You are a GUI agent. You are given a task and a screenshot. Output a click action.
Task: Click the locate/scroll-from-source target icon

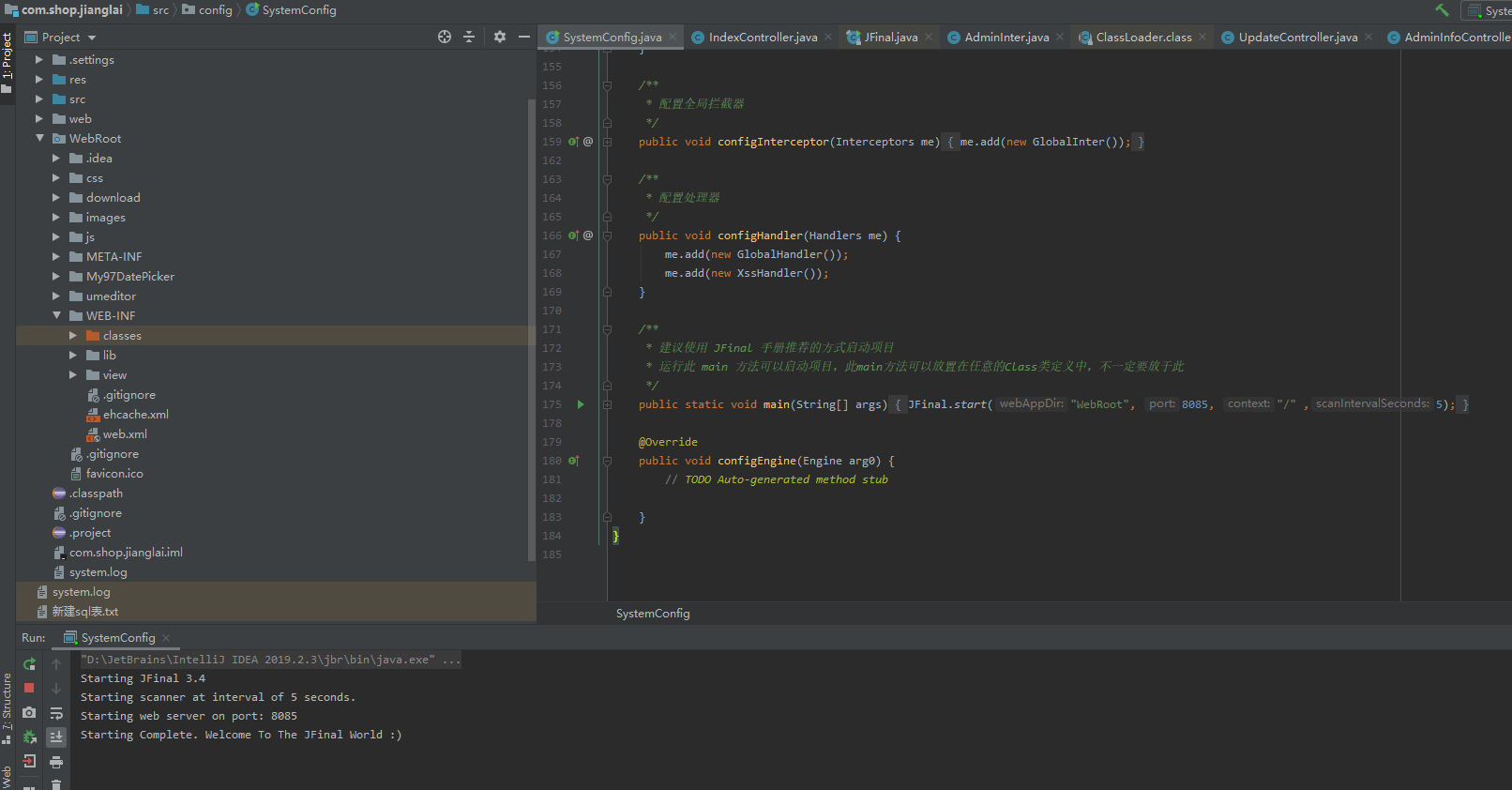point(445,37)
